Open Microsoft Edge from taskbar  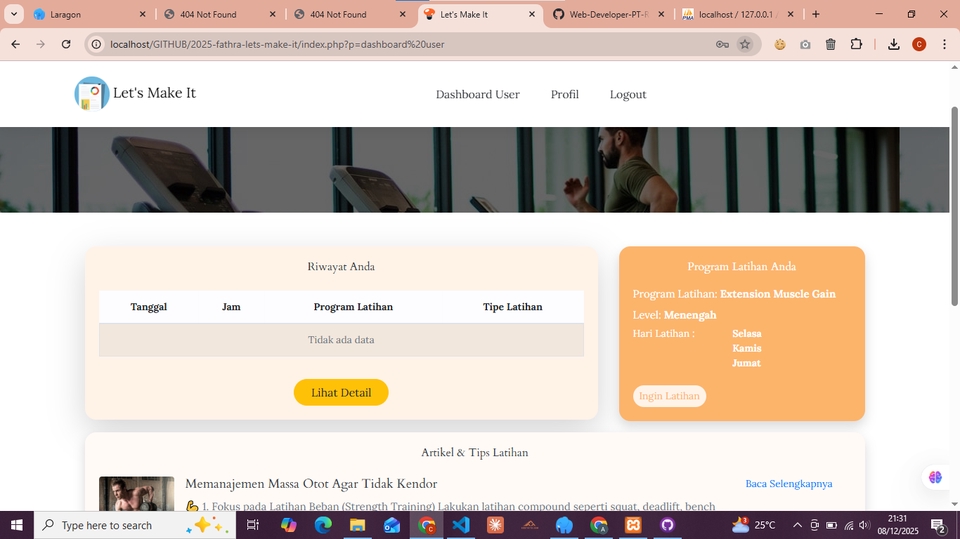[x=323, y=525]
